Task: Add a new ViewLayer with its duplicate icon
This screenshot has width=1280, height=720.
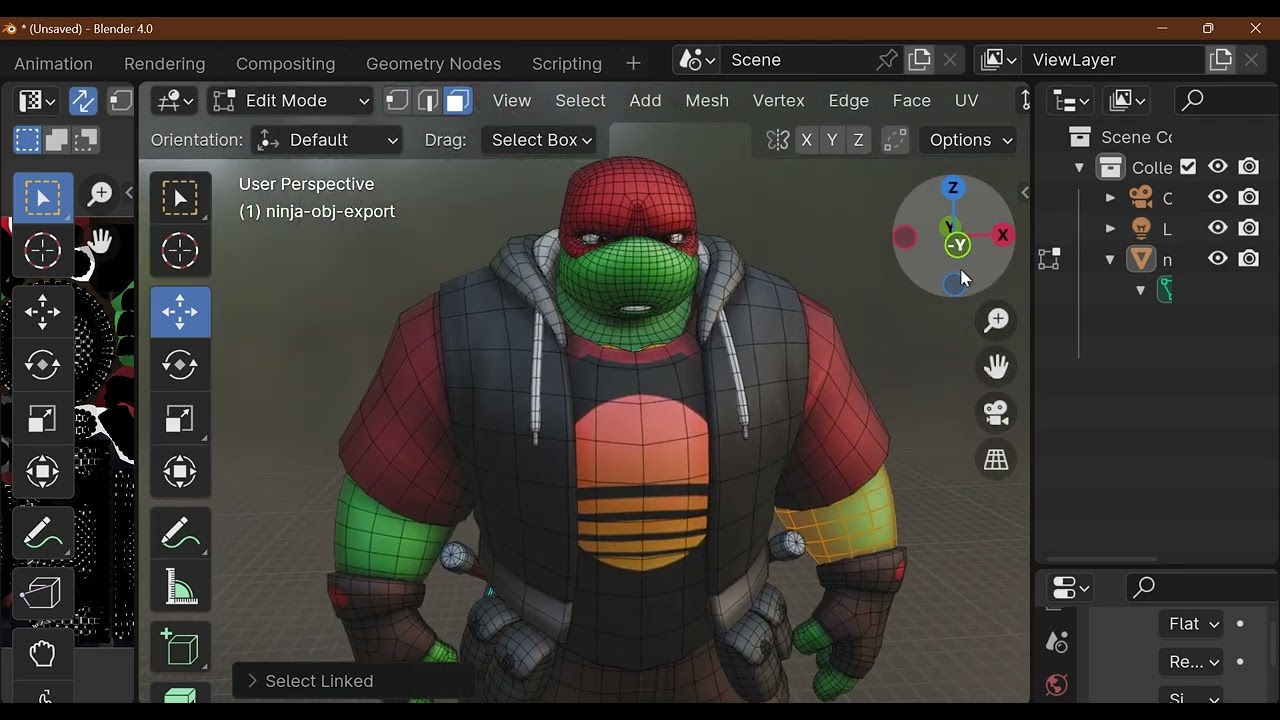Action: click(1221, 60)
